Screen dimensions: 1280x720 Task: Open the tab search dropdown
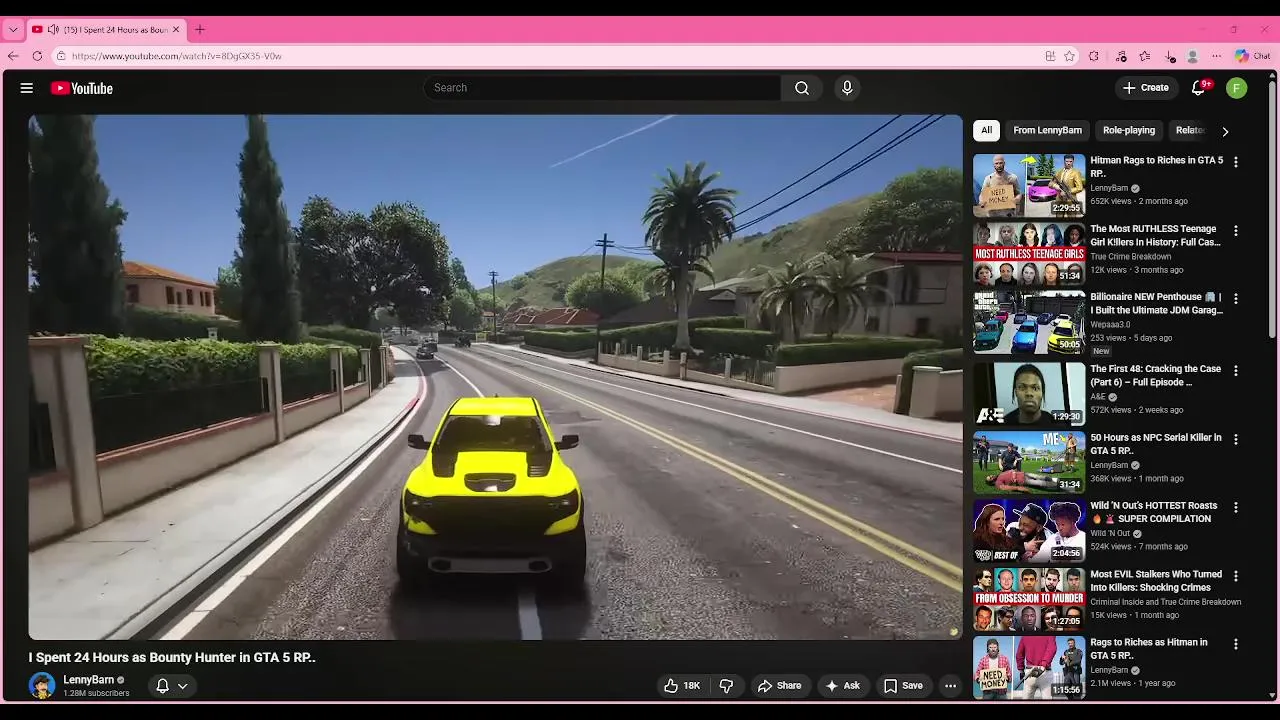click(x=13, y=30)
